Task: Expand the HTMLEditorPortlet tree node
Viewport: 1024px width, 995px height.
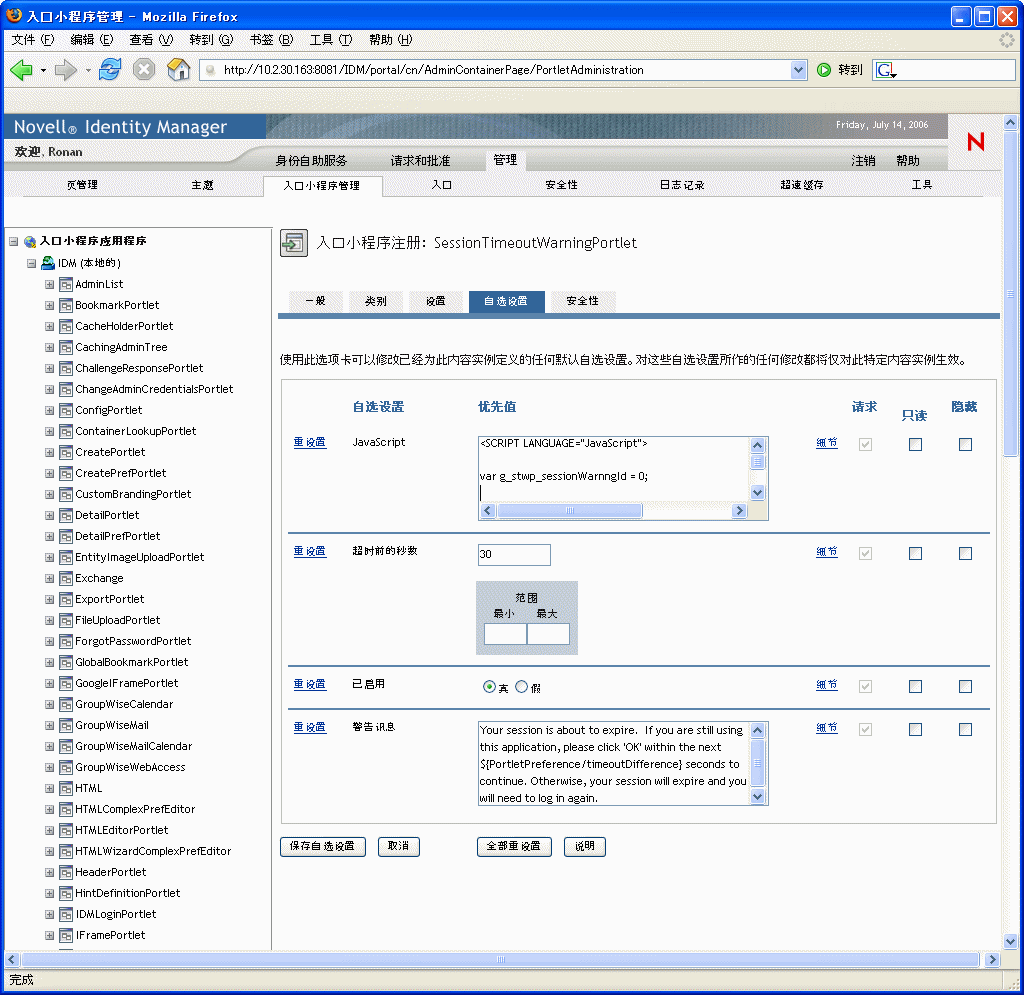Action: point(49,830)
